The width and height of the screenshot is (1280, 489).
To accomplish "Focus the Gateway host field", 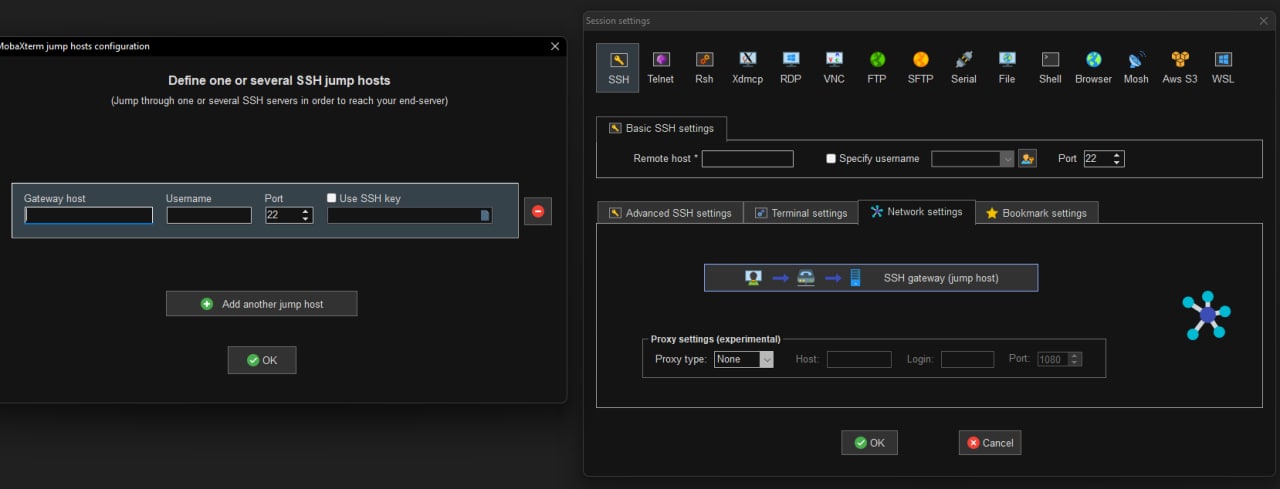I will click(89, 215).
